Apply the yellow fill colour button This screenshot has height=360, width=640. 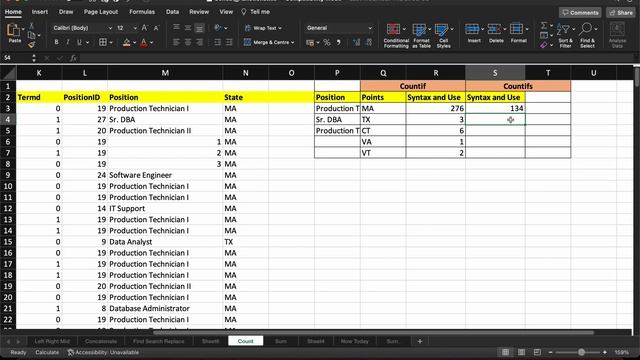click(x=127, y=42)
